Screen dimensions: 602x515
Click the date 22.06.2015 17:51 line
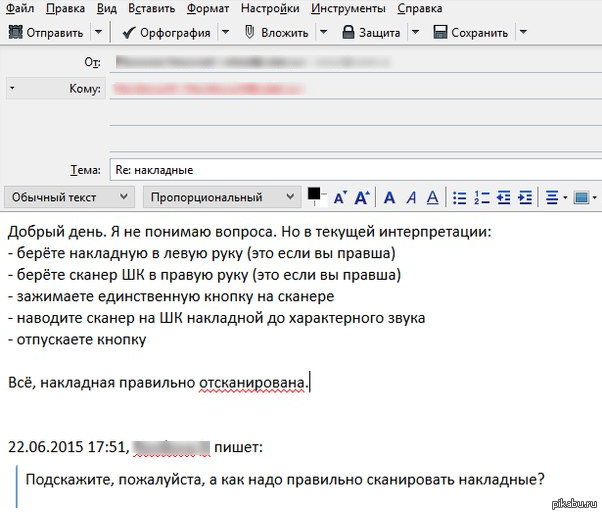[135, 447]
